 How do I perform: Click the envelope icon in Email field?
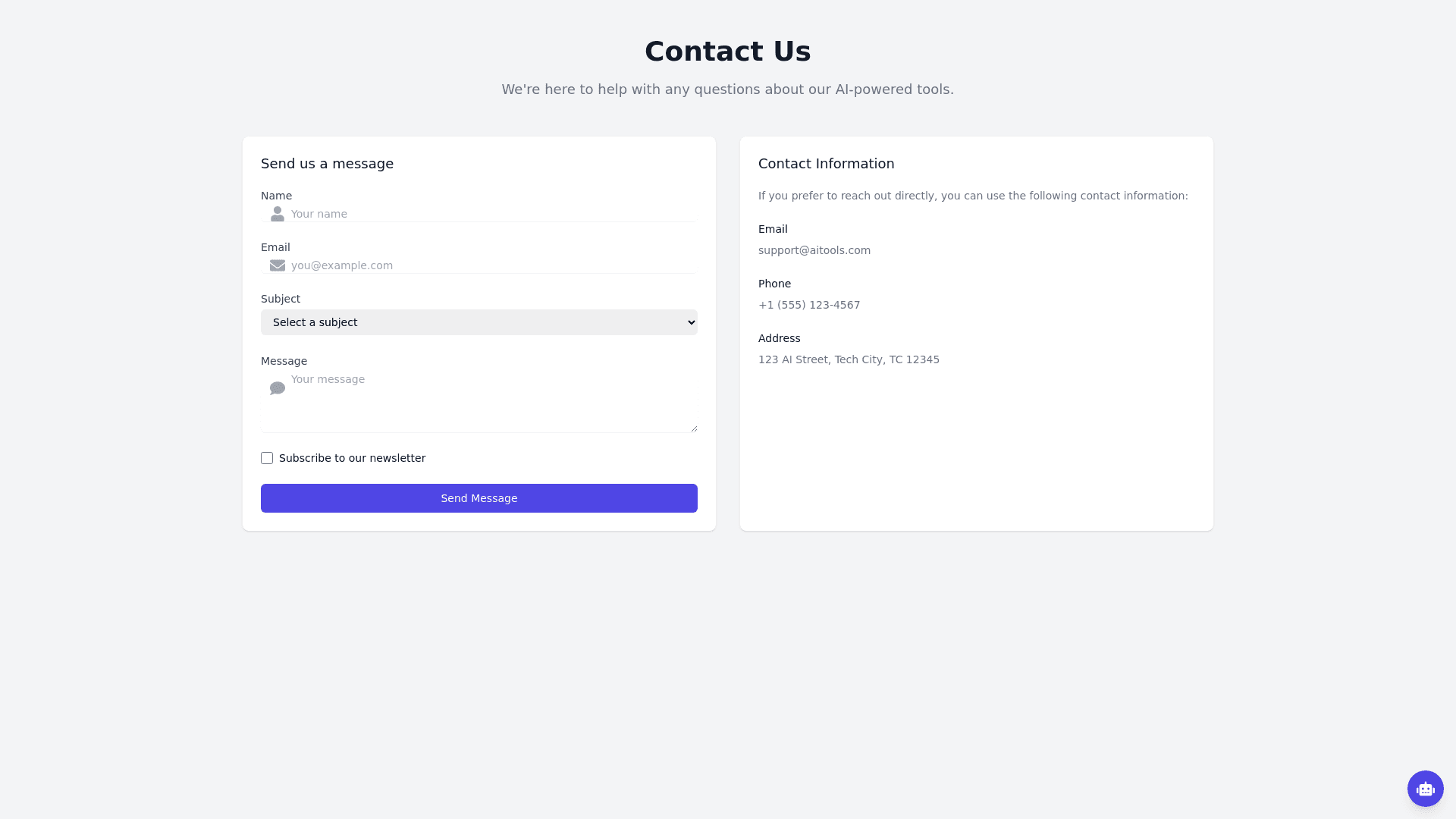click(278, 265)
